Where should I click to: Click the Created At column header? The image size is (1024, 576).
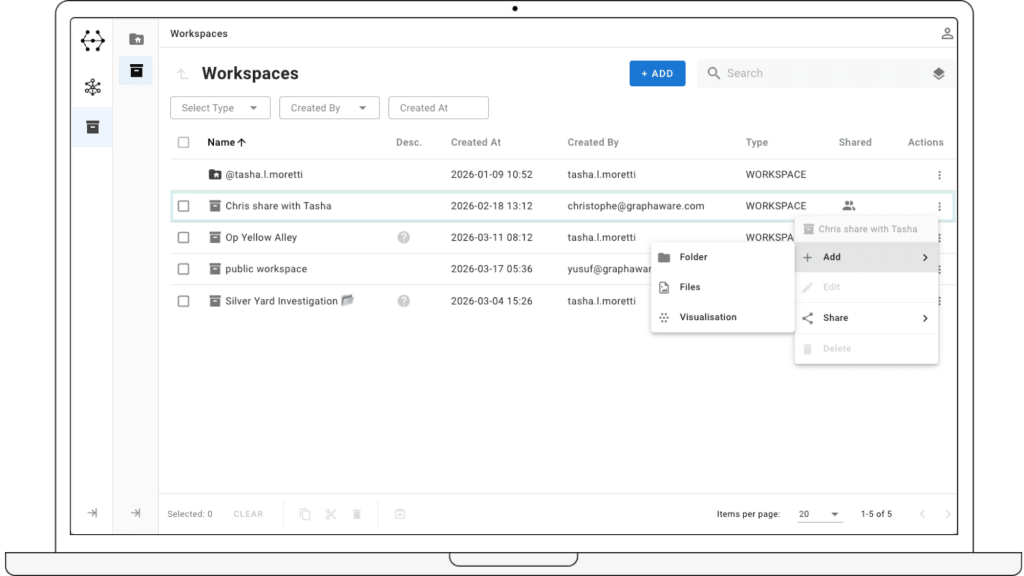pyautogui.click(x=475, y=142)
